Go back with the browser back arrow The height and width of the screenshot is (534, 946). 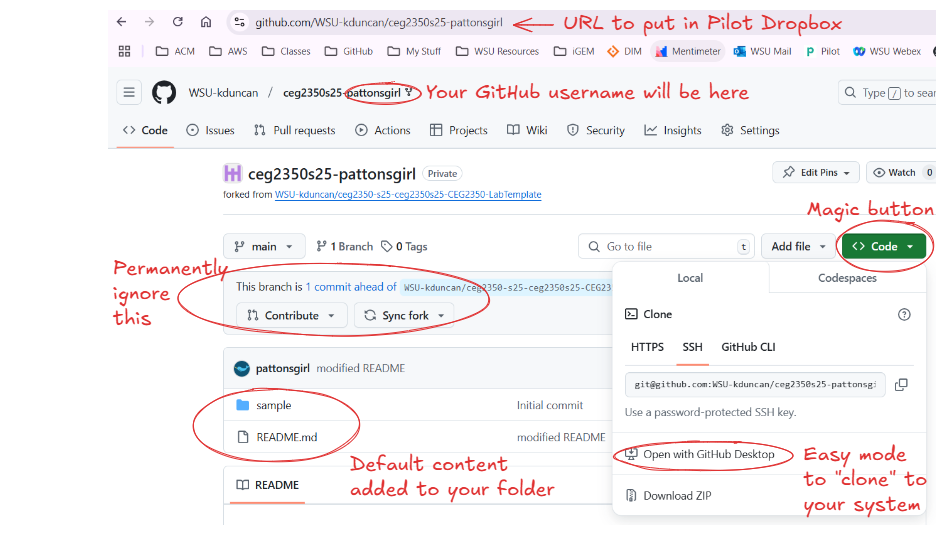(x=121, y=22)
